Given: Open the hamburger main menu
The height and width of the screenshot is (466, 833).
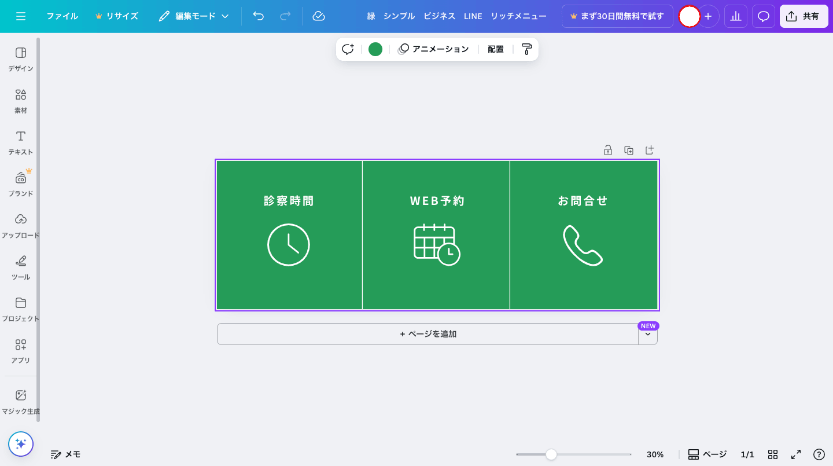Looking at the screenshot, I should click(x=20, y=16).
